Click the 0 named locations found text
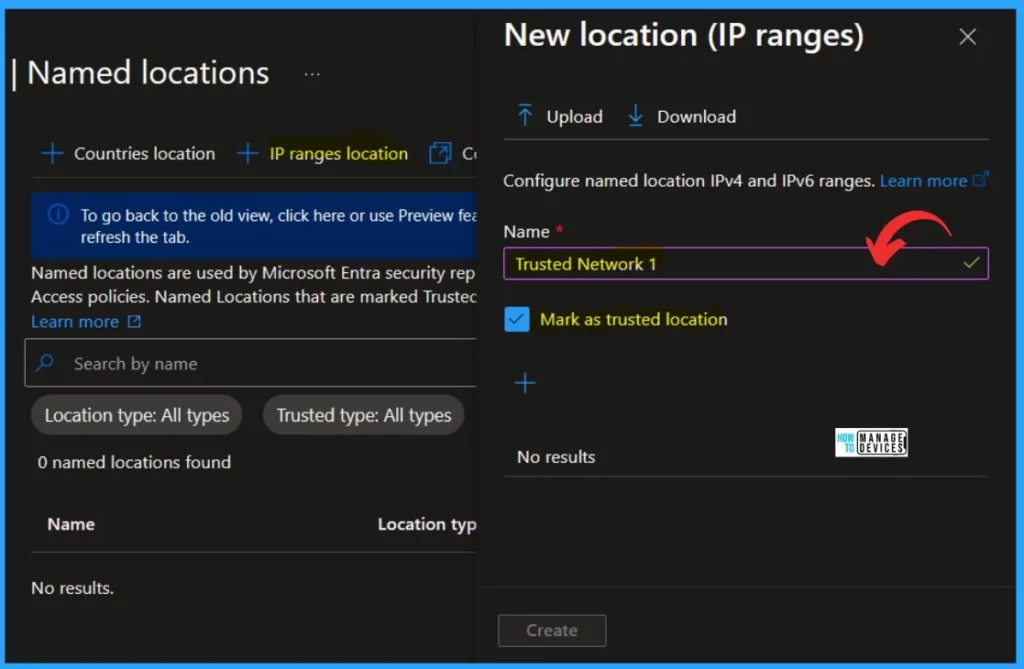This screenshot has width=1024, height=669. click(x=134, y=463)
